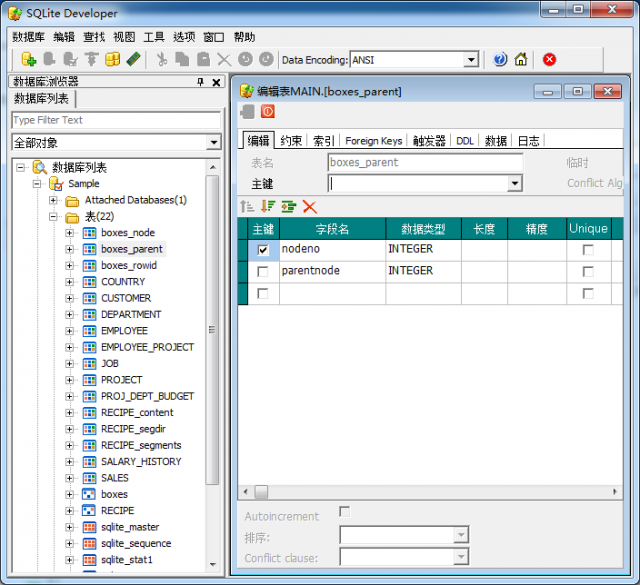
Task: Click the register database toolbar icon
Action: [x=29, y=60]
